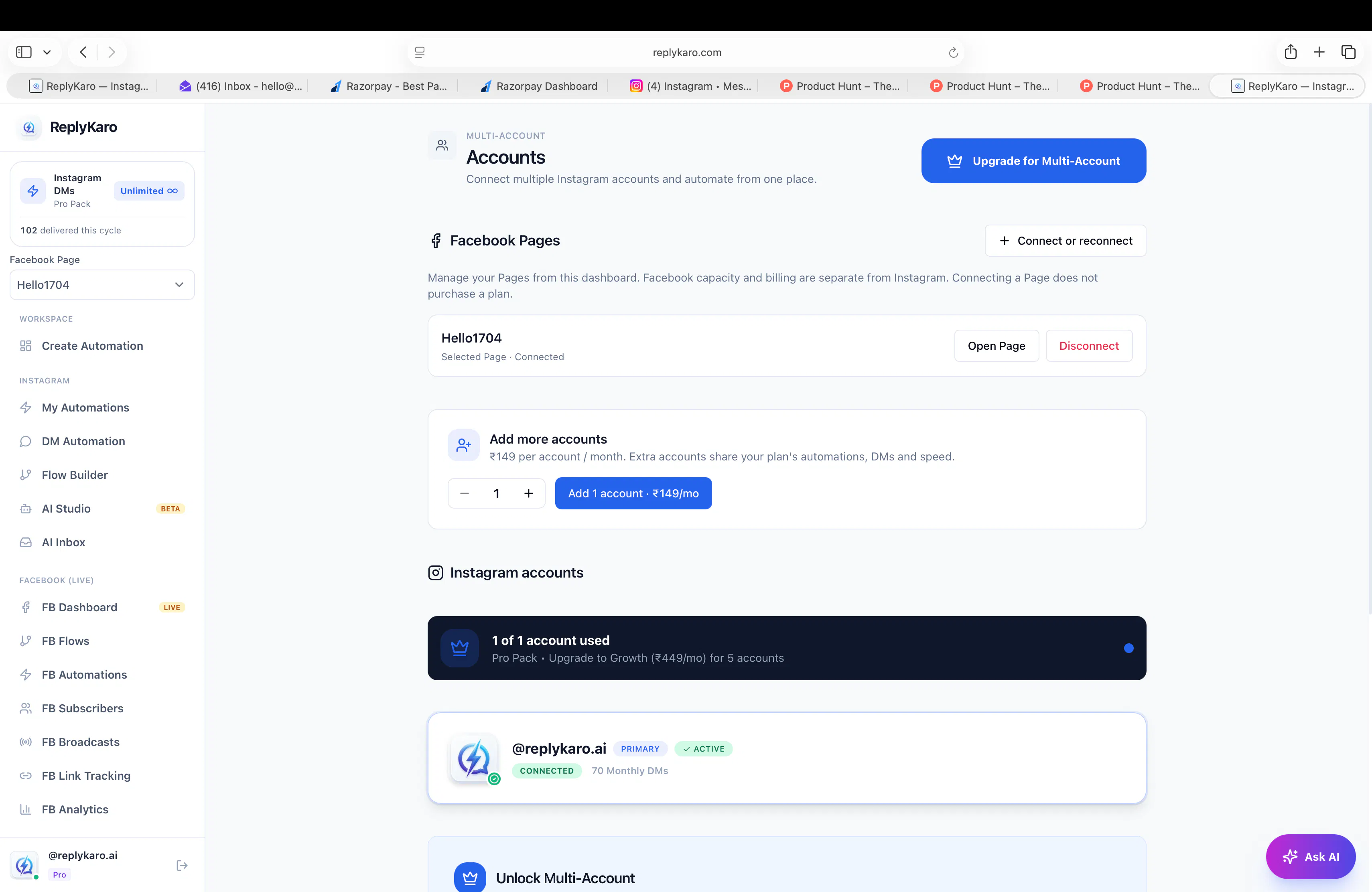Click the crown icon beside Unlock Multi-Account
This screenshot has width=1372, height=892.
(470, 878)
